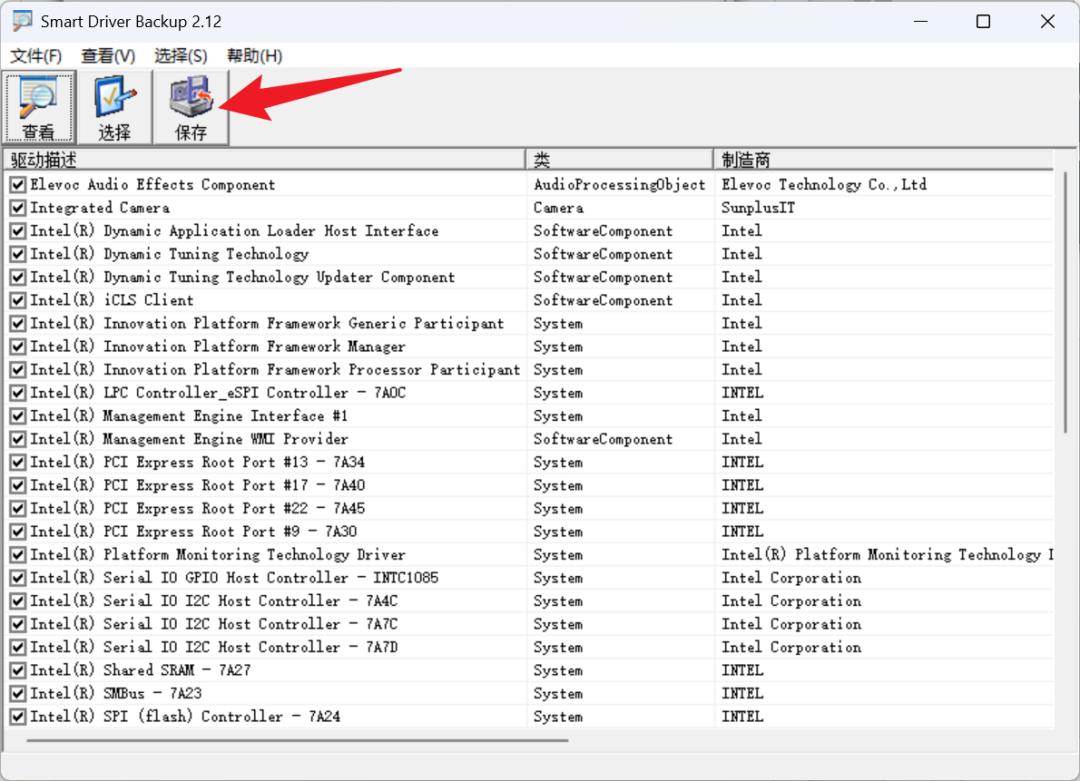The image size is (1080, 781).
Task: Sort by 制造商 column header
Action: 883,160
